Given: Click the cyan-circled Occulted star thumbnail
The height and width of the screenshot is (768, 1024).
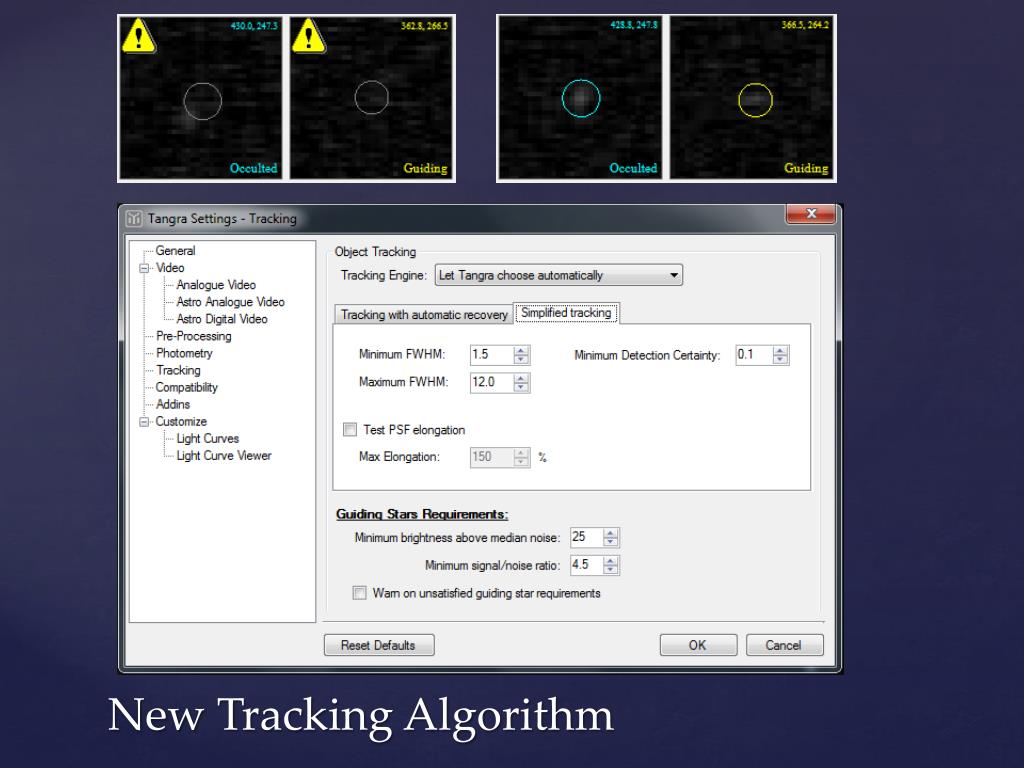Looking at the screenshot, I should (x=580, y=98).
